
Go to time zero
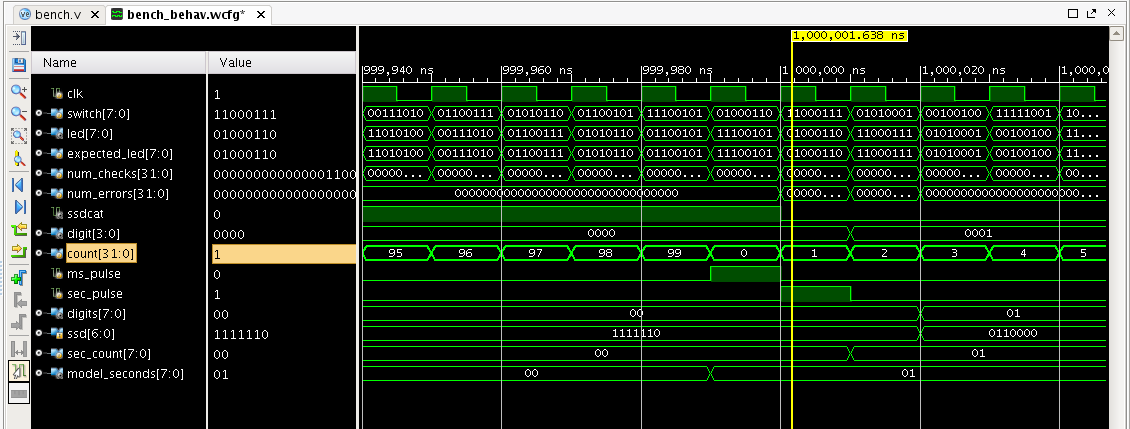[x=19, y=185]
